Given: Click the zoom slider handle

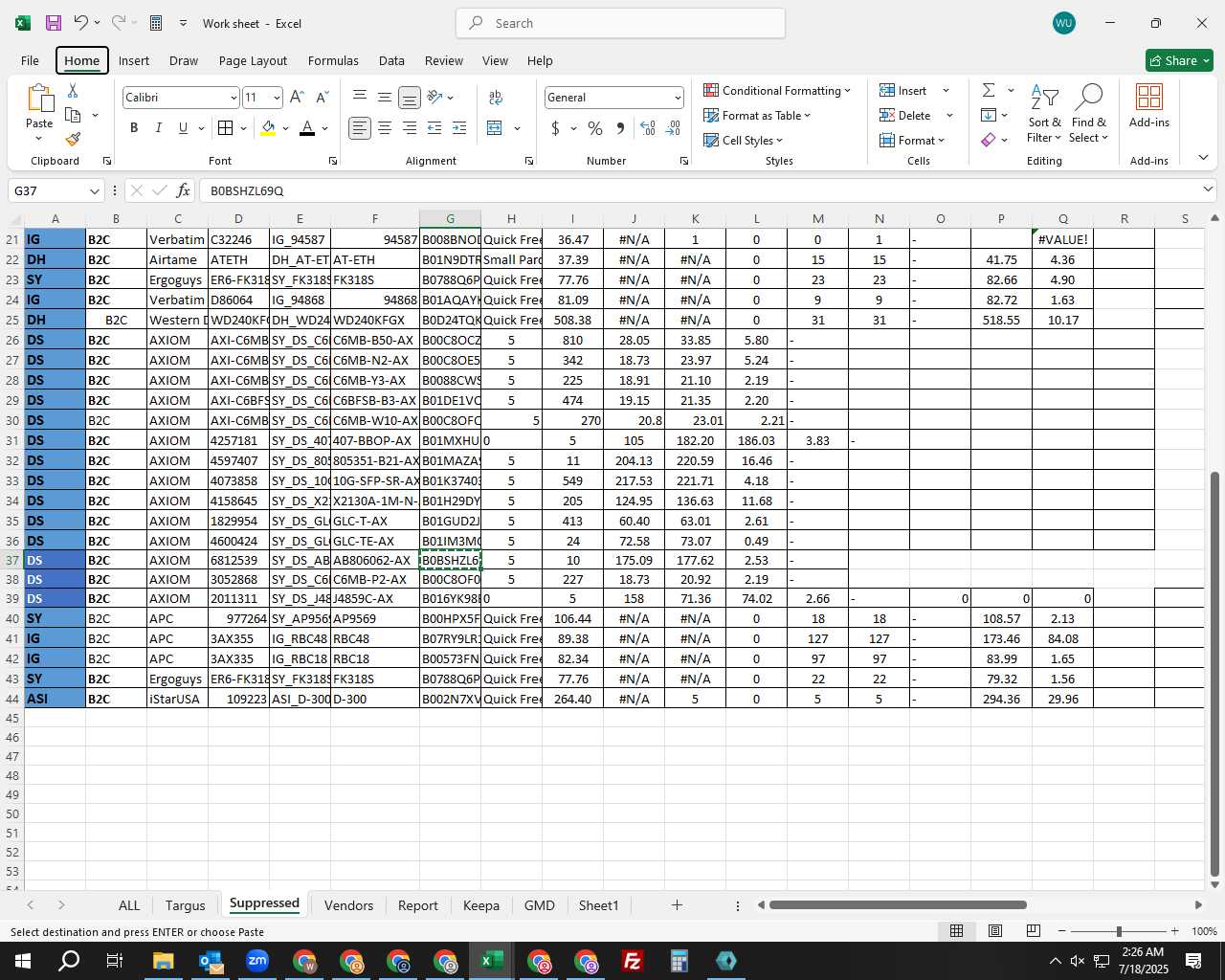Looking at the screenshot, I should (x=1119, y=931).
